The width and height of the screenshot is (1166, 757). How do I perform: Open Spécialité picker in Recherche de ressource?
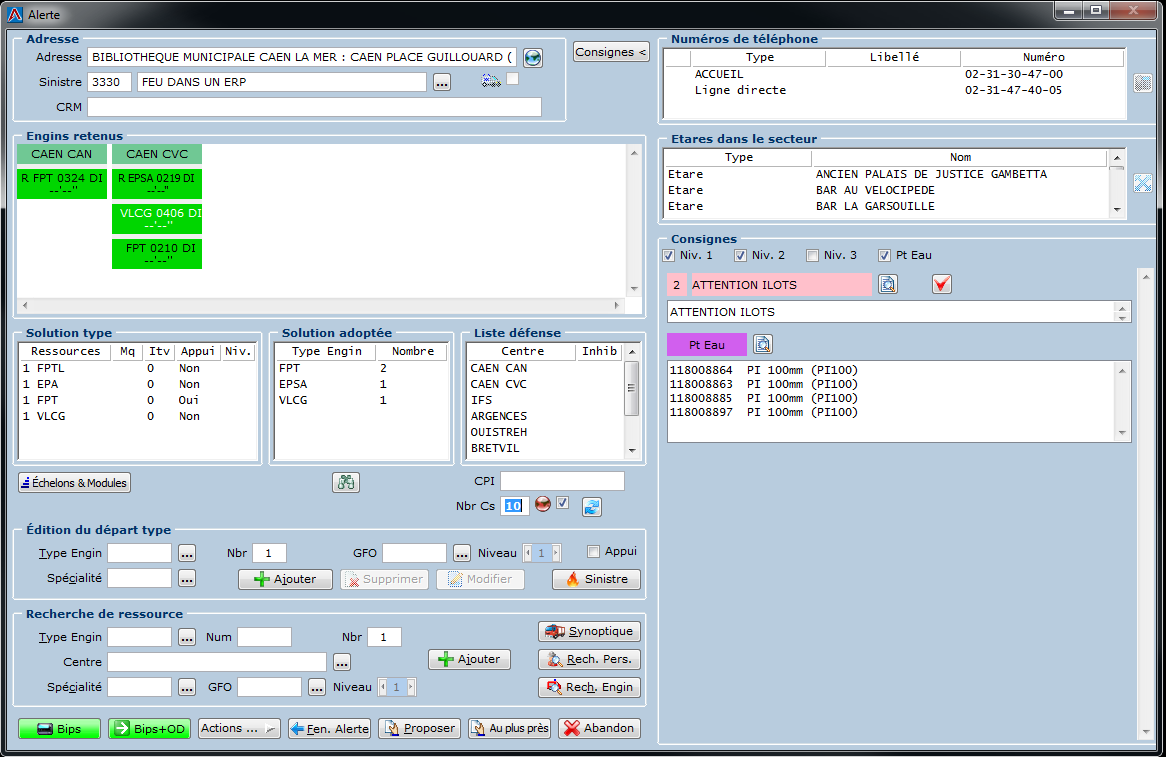coord(187,687)
